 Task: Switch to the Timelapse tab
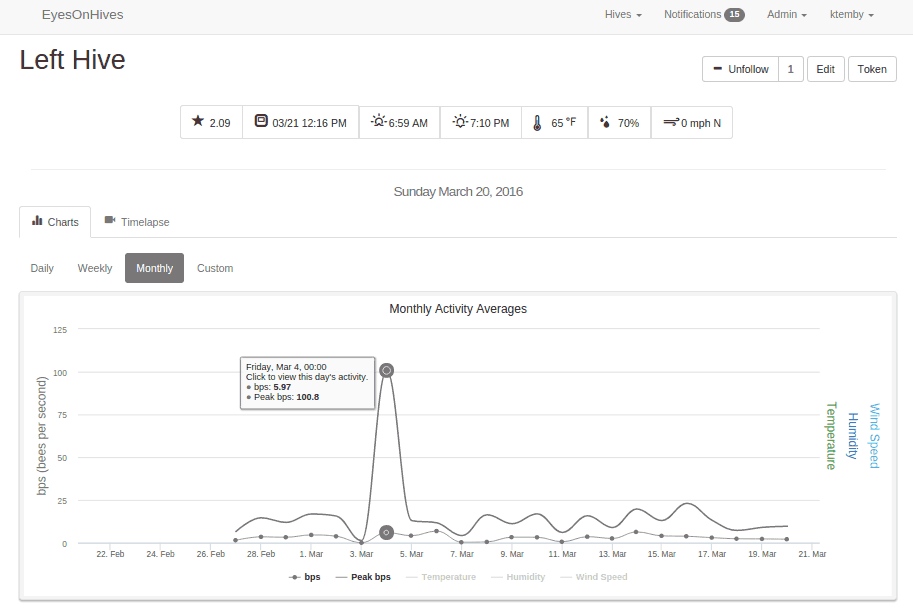[x=137, y=222]
